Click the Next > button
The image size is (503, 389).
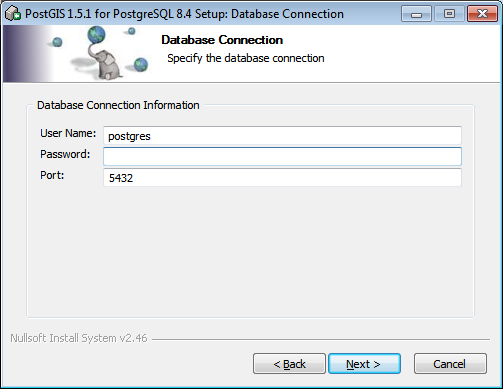click(364, 364)
